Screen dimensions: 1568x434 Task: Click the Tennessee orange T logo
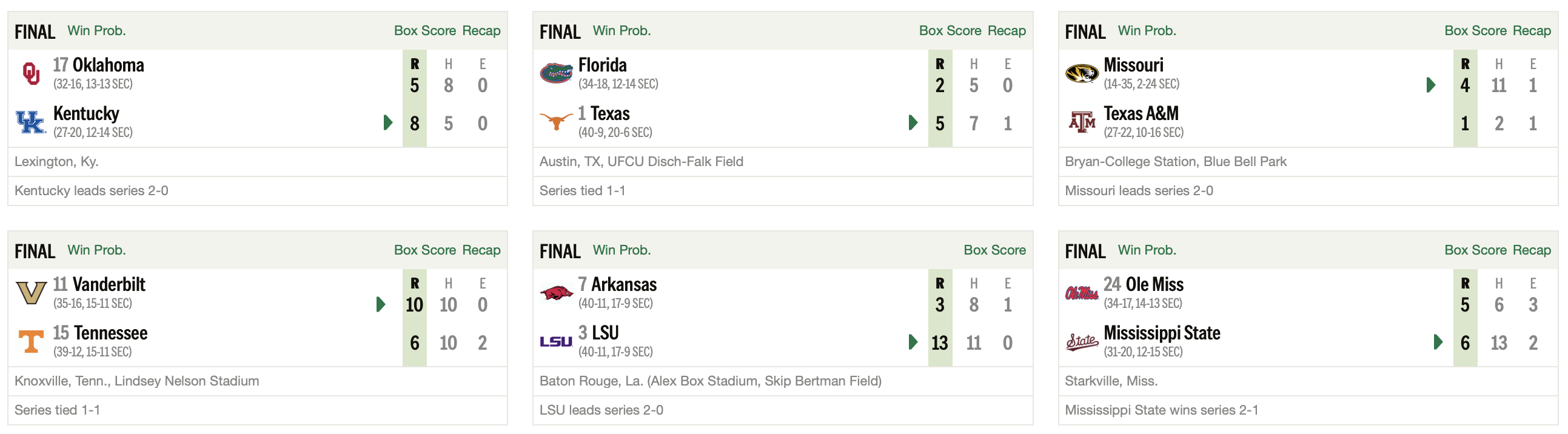coord(31,341)
